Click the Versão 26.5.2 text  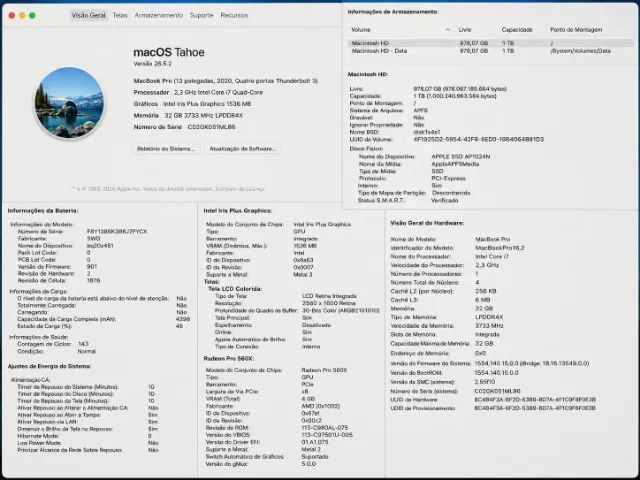click(153, 64)
